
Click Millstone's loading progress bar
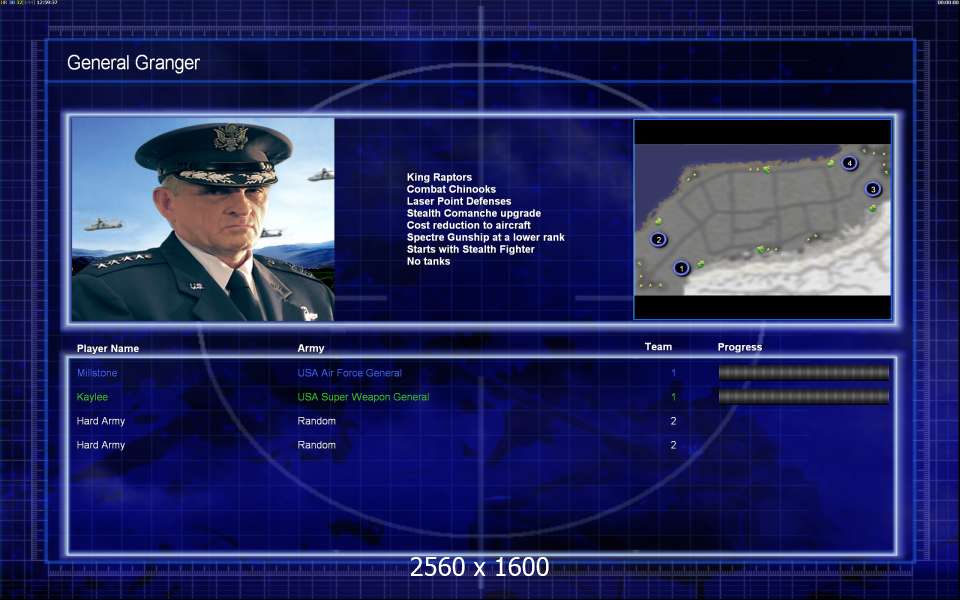803,373
